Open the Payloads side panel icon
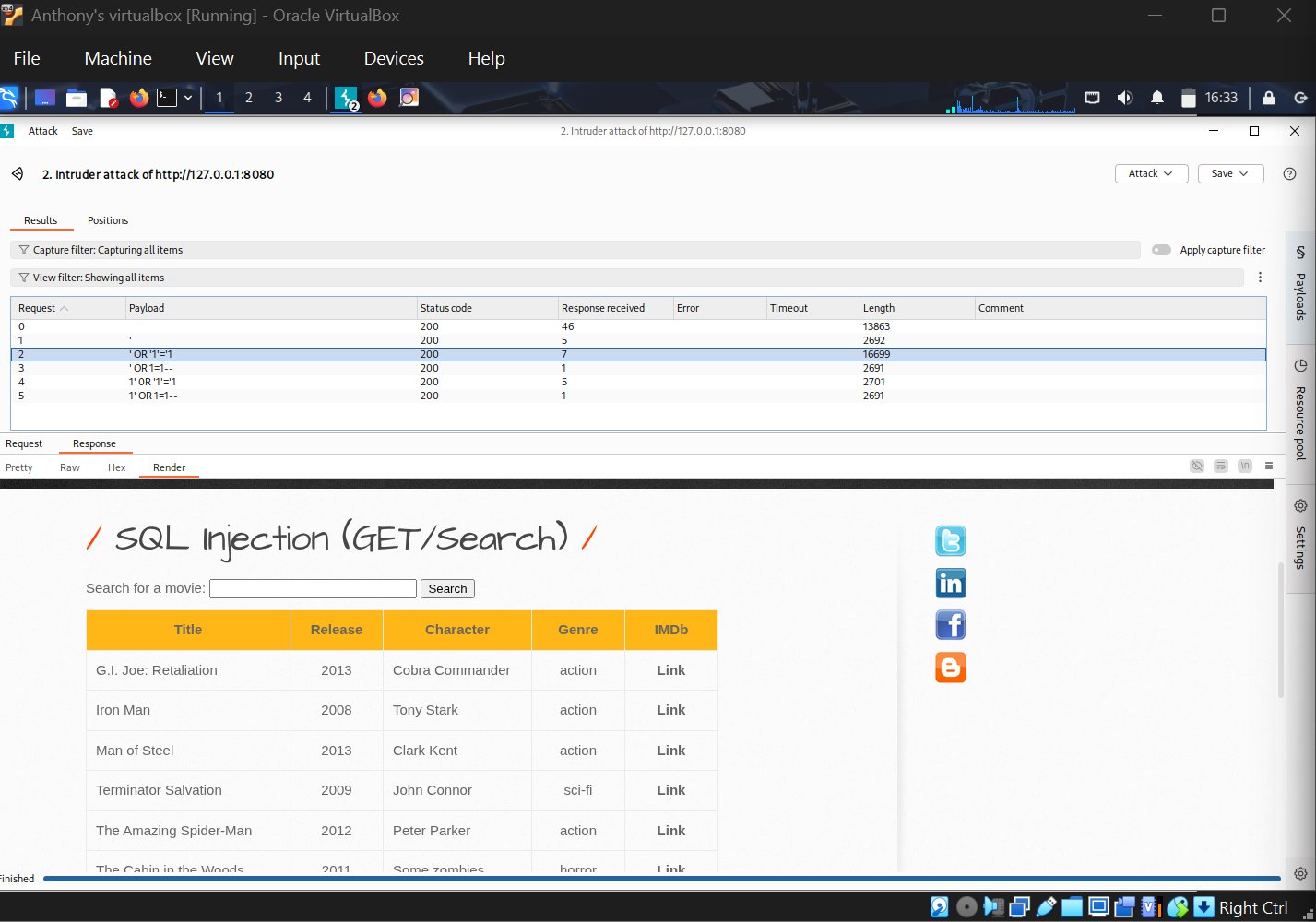The image size is (1316, 922). click(1300, 253)
